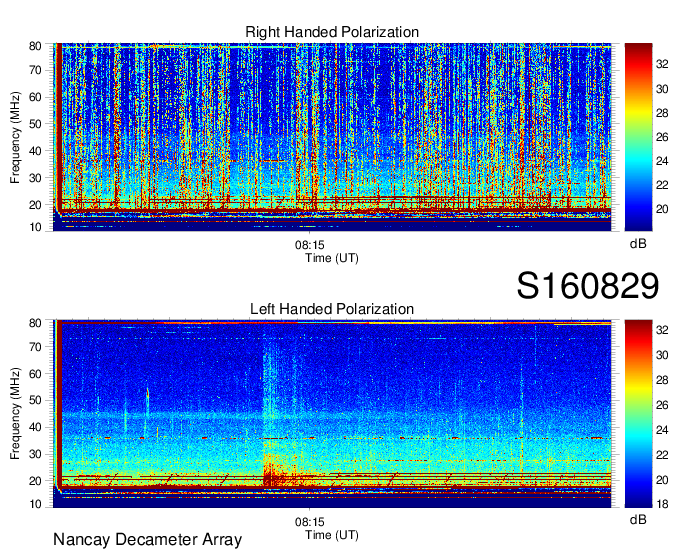Click Frequency (MHz) axis label of Left Handed plot
This screenshot has height=552, width=680.
pos(15,414)
